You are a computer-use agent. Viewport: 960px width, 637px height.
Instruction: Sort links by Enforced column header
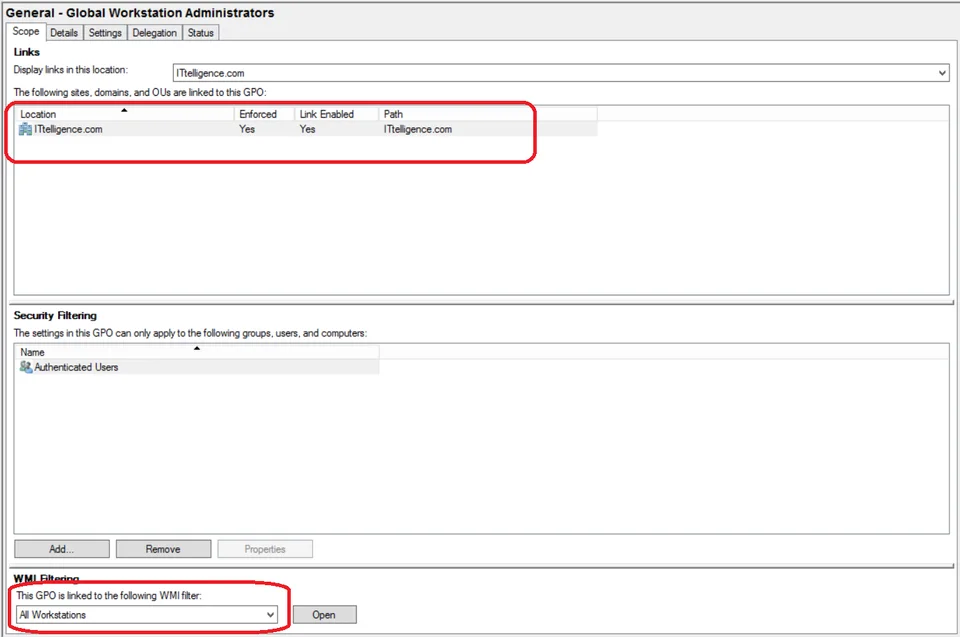(x=264, y=114)
